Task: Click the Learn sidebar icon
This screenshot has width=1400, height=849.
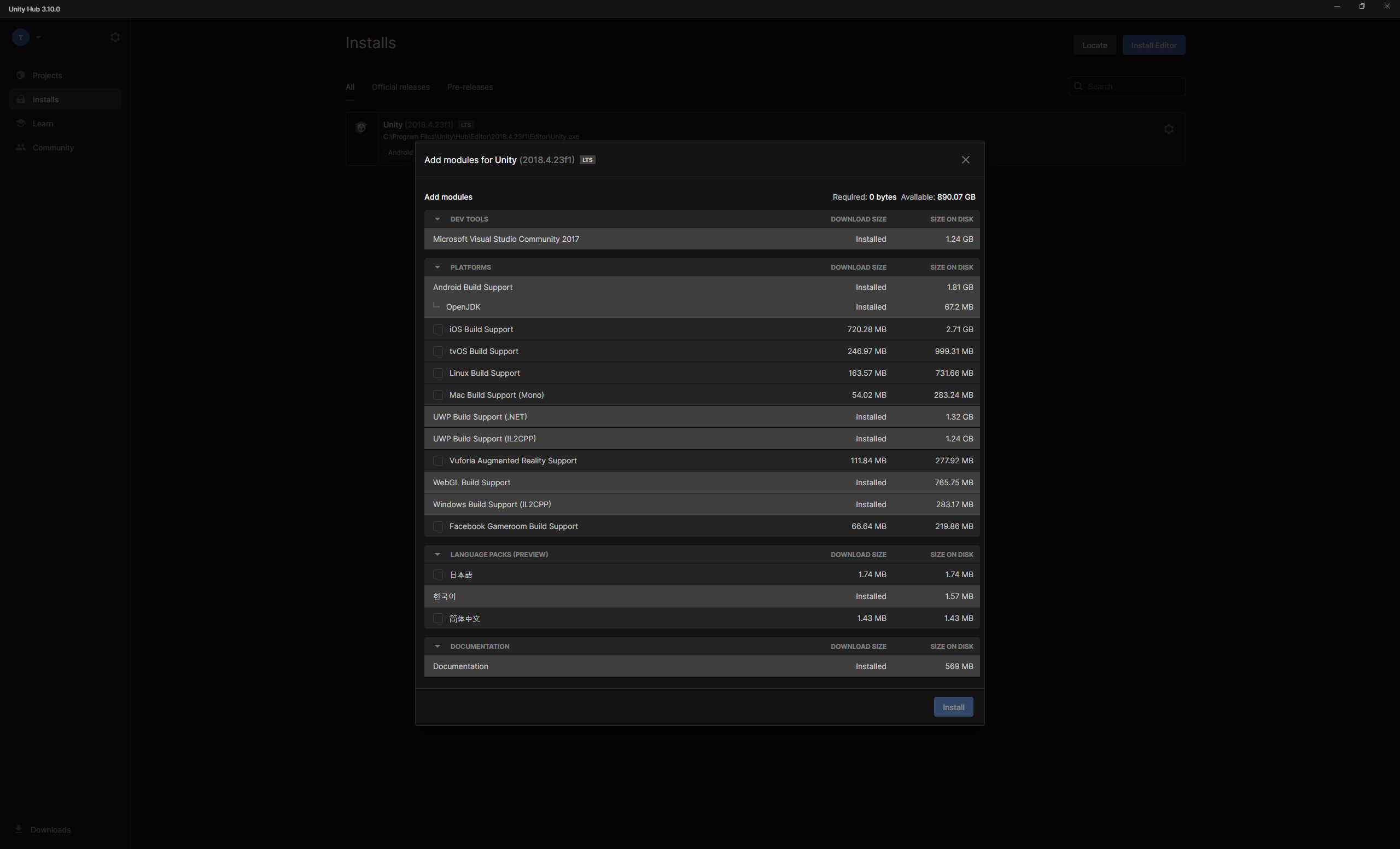Action: 21,123
